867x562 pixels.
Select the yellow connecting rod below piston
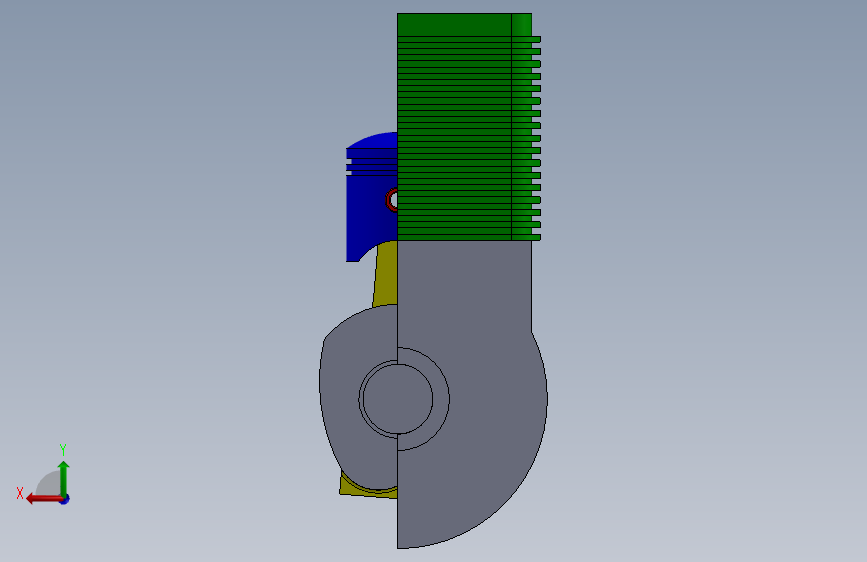point(386,274)
